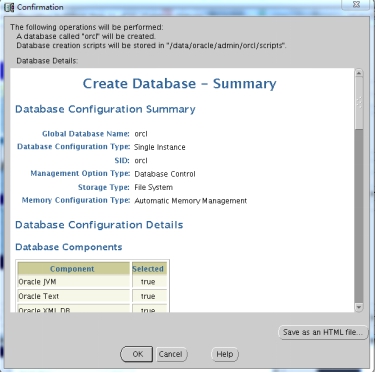Image resolution: width=376 pixels, height=373 pixels.
Task: Click the Storage Type label
Action: pyautogui.click(x=103, y=187)
